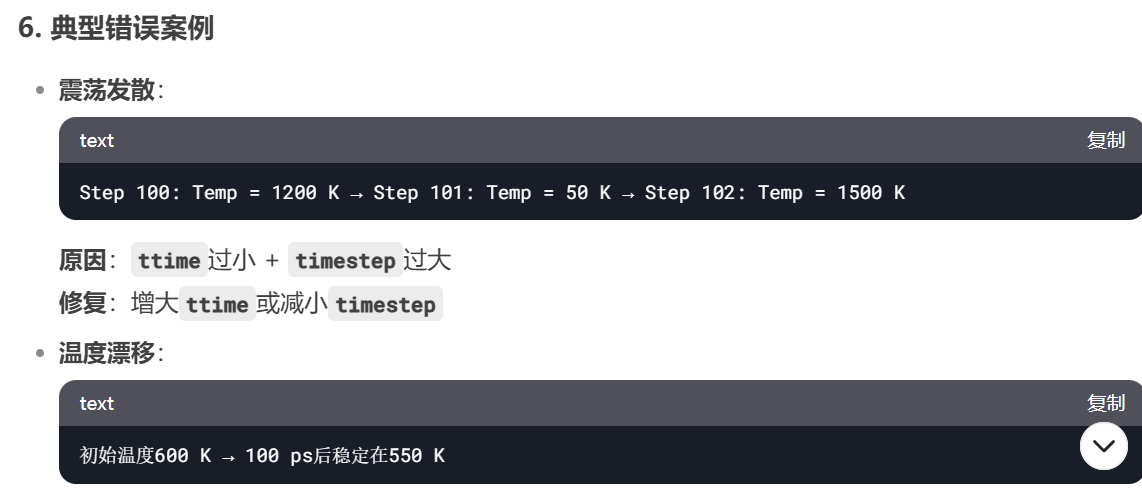The image size is (1142, 490).
Task: Click the 温度漂移 bullet title
Action: (x=106, y=353)
